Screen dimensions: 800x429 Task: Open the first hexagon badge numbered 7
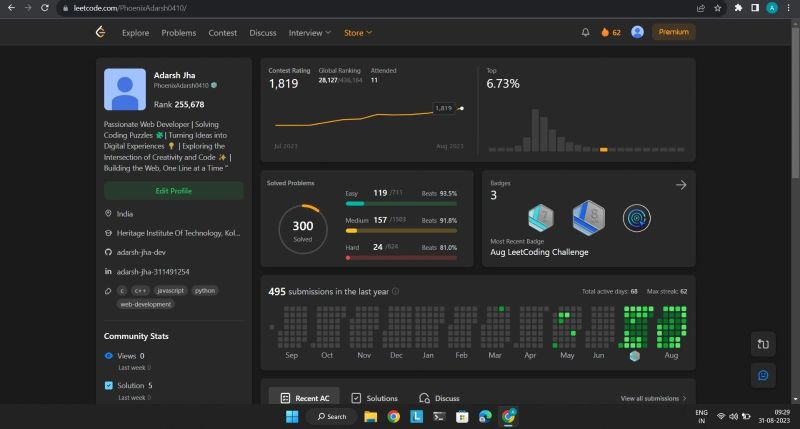pos(541,218)
